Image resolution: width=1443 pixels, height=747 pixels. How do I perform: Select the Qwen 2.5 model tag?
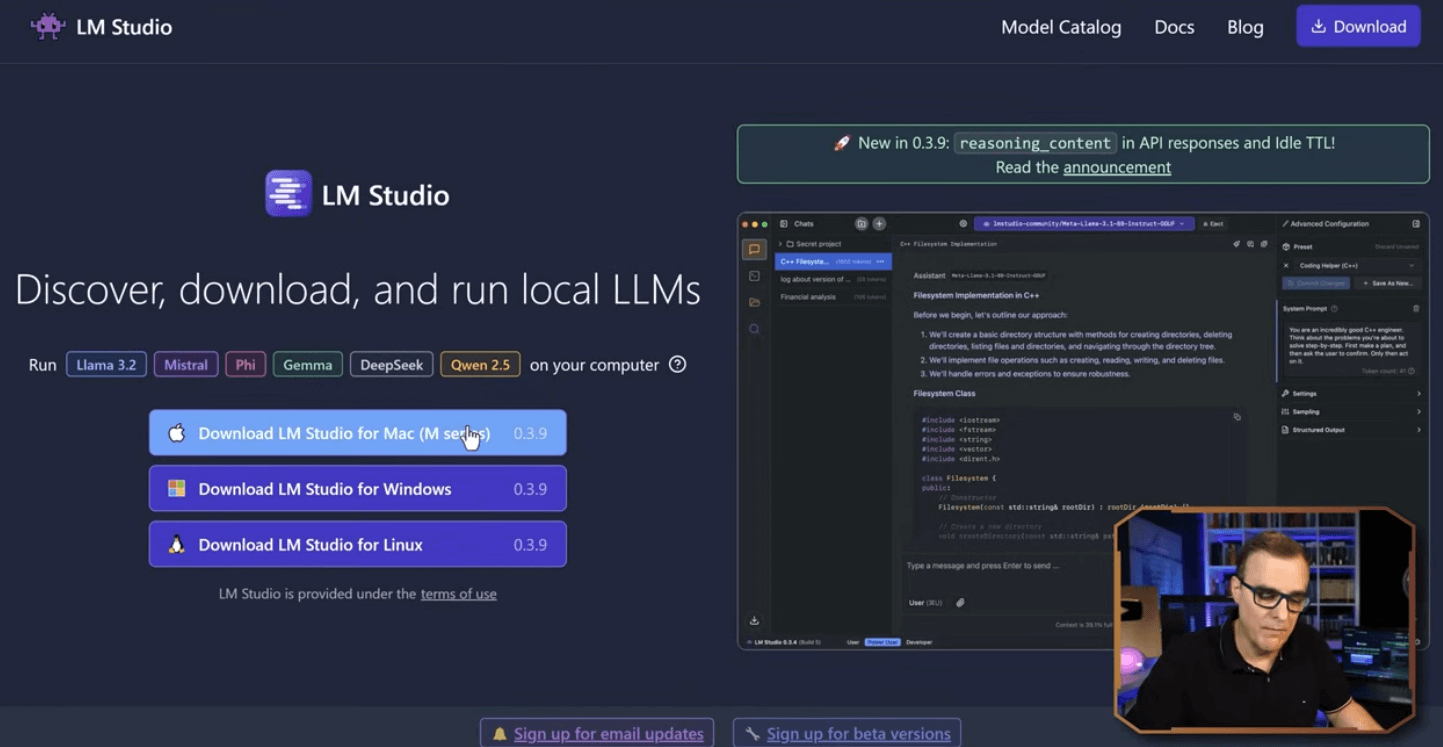click(480, 365)
